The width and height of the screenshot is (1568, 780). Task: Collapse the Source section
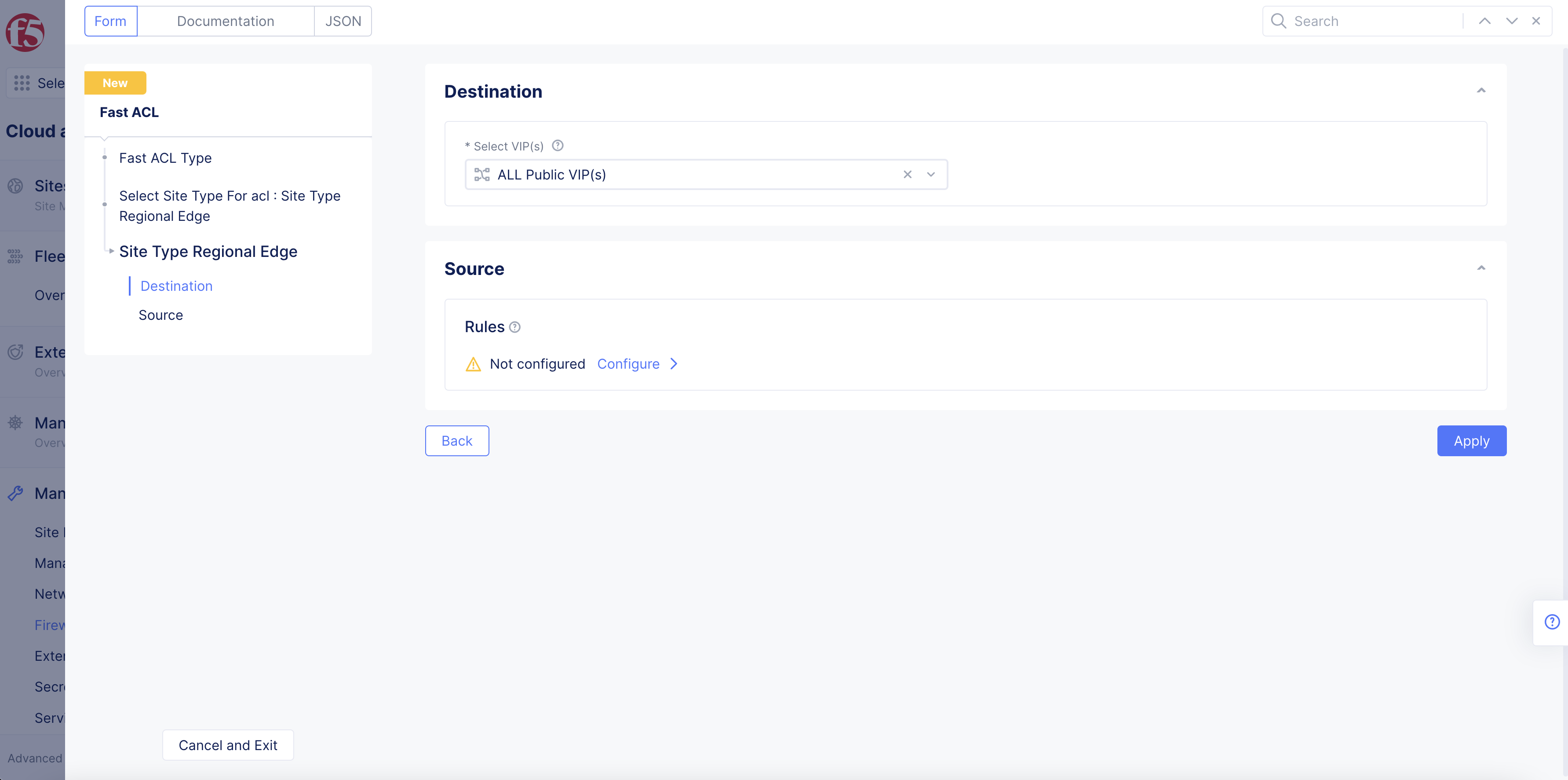pyautogui.click(x=1481, y=267)
